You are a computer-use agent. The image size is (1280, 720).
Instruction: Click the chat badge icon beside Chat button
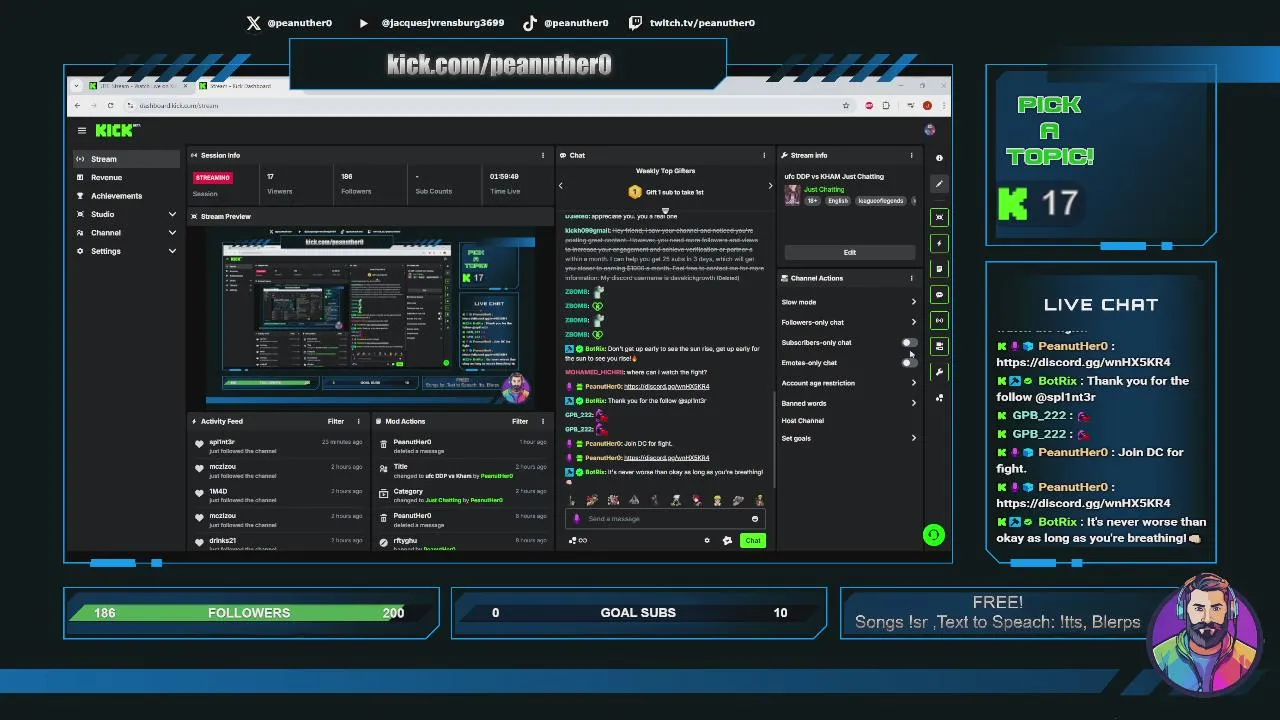click(x=727, y=540)
